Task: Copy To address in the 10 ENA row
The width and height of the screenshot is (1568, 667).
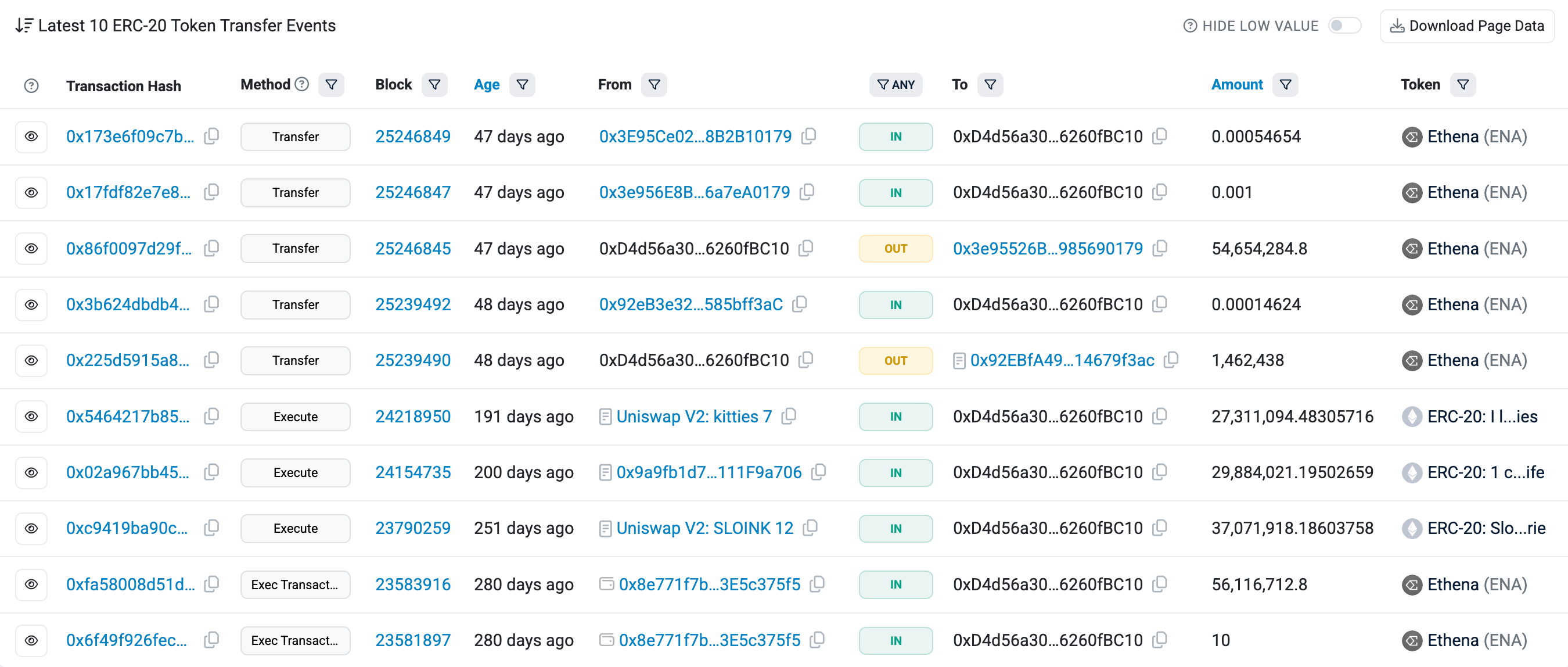Action: [1160, 640]
